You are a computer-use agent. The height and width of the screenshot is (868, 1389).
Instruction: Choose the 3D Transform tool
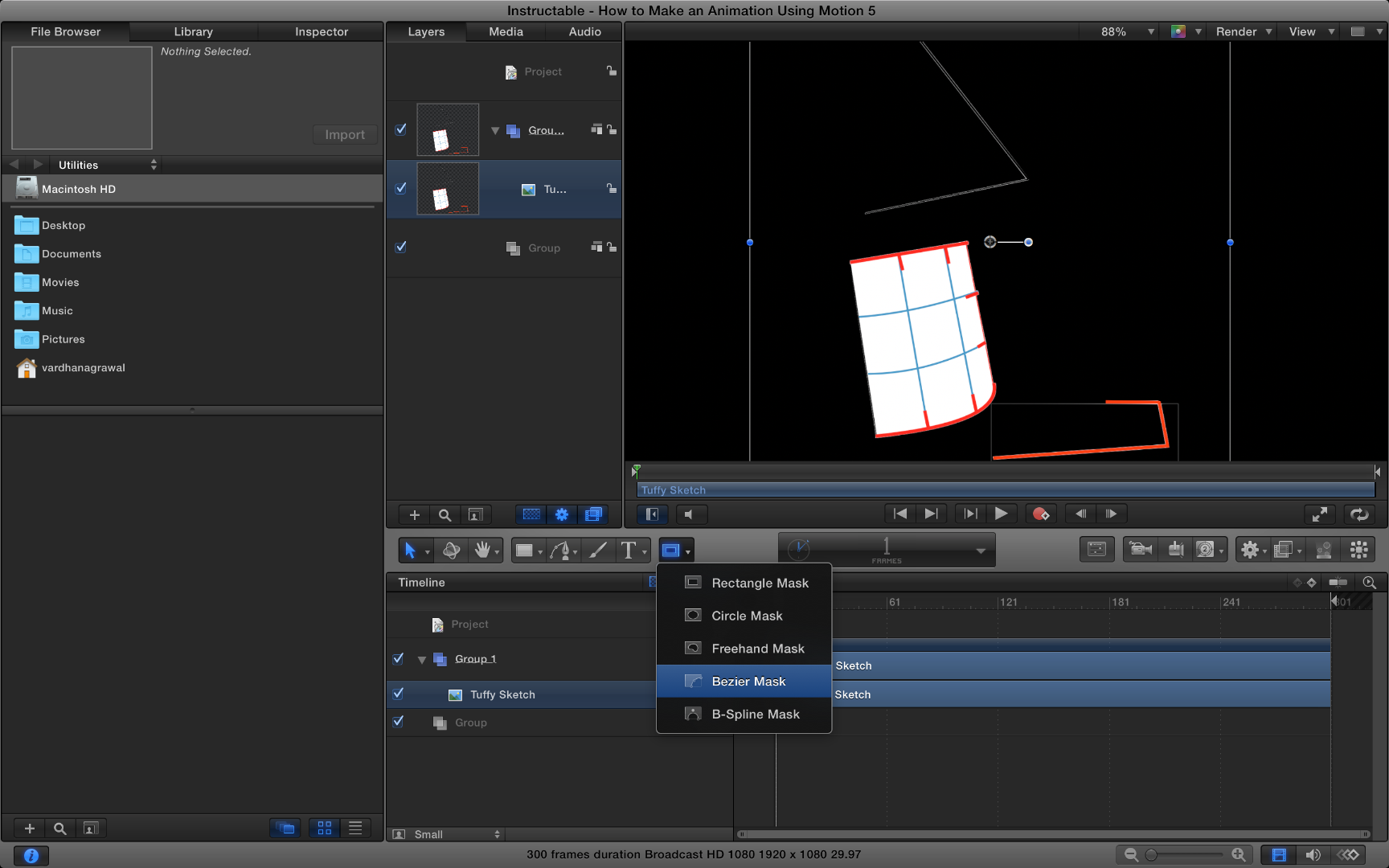pos(452,551)
